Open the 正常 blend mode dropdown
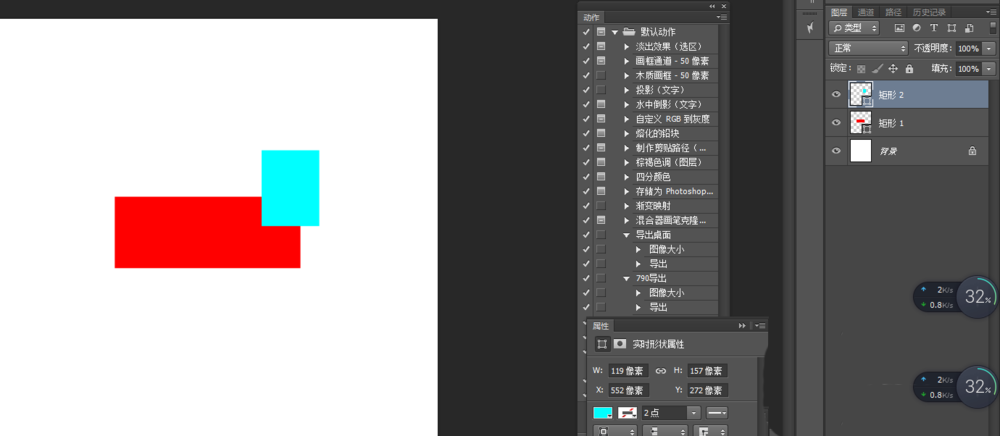 tap(868, 48)
